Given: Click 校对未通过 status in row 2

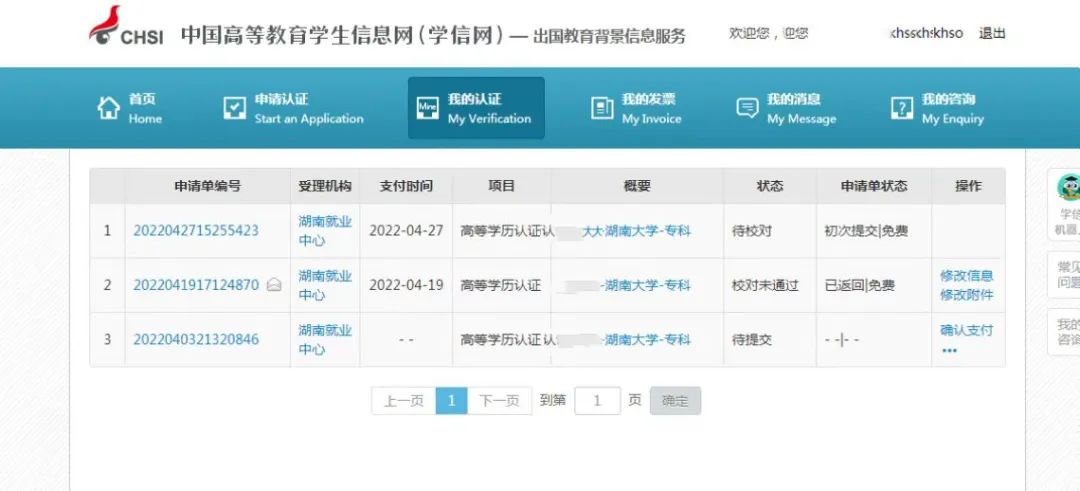Looking at the screenshot, I should [765, 285].
